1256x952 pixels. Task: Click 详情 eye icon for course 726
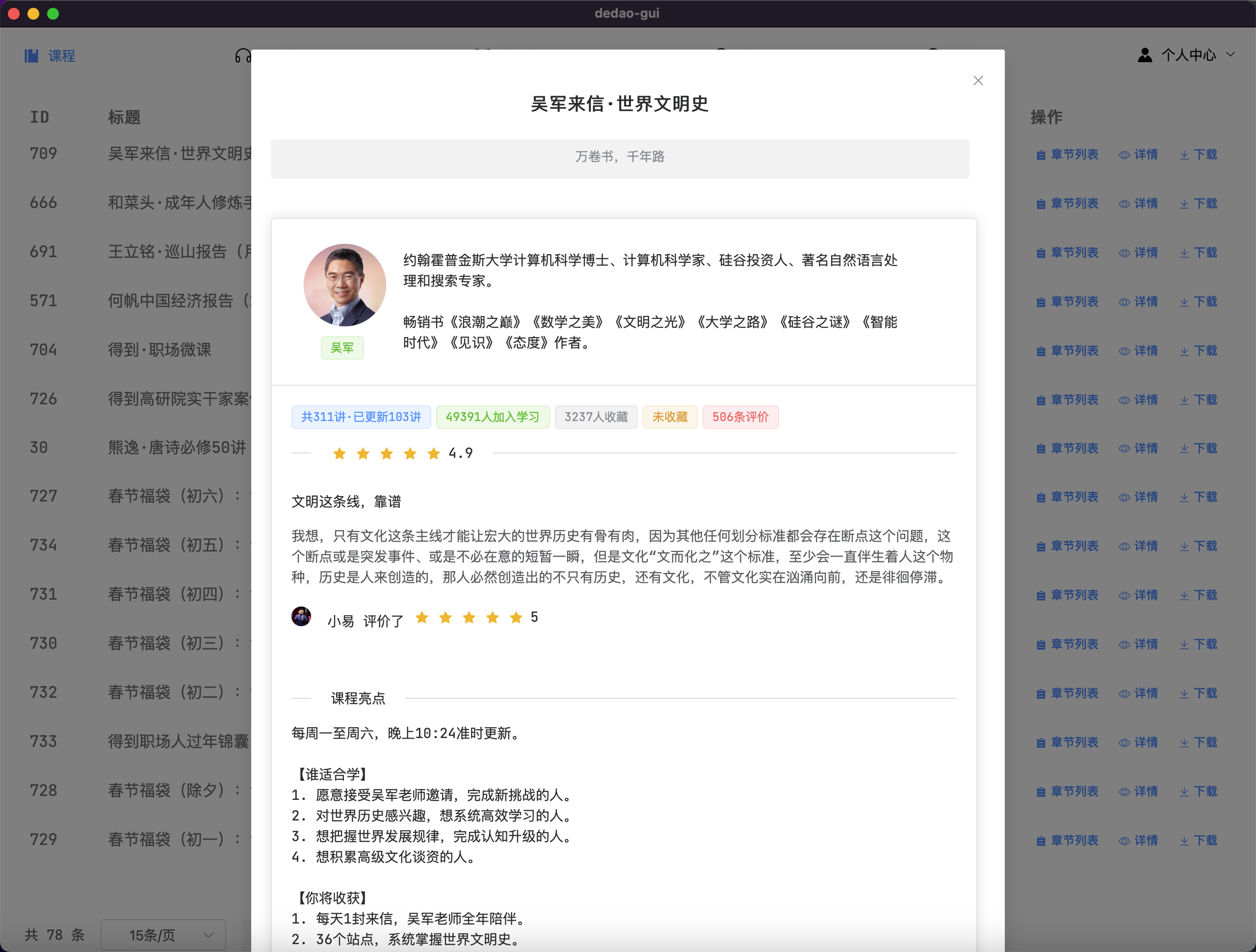(x=1125, y=400)
